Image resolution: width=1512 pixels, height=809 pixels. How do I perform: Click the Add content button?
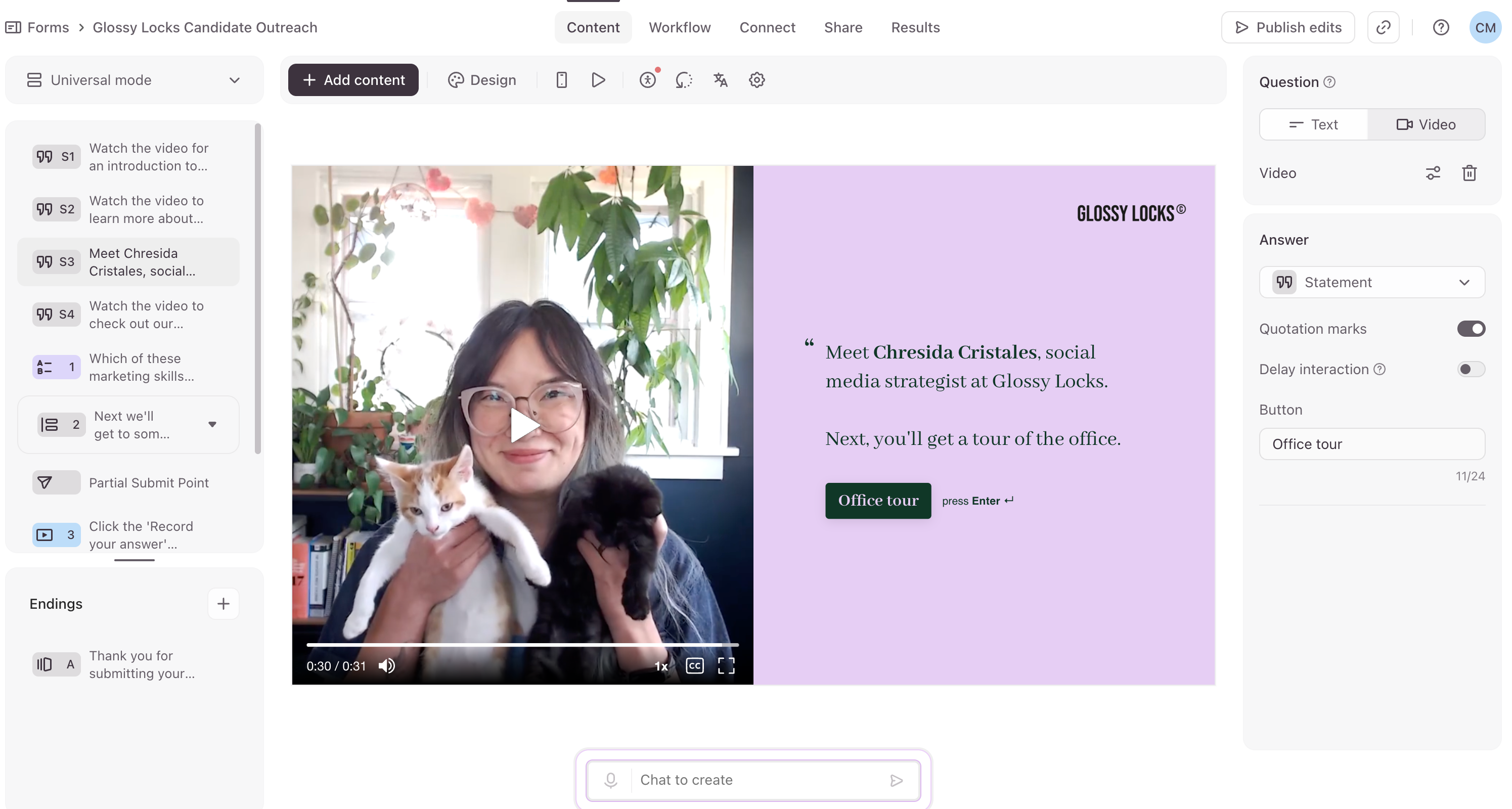click(353, 80)
